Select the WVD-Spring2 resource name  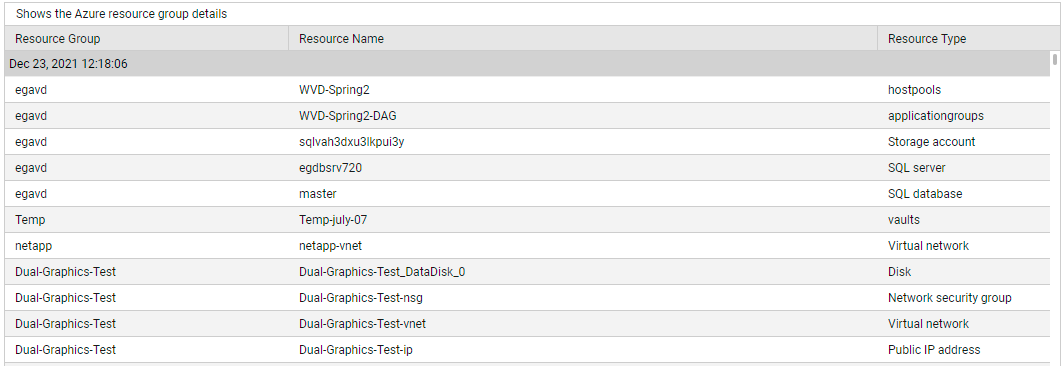tap(333, 90)
